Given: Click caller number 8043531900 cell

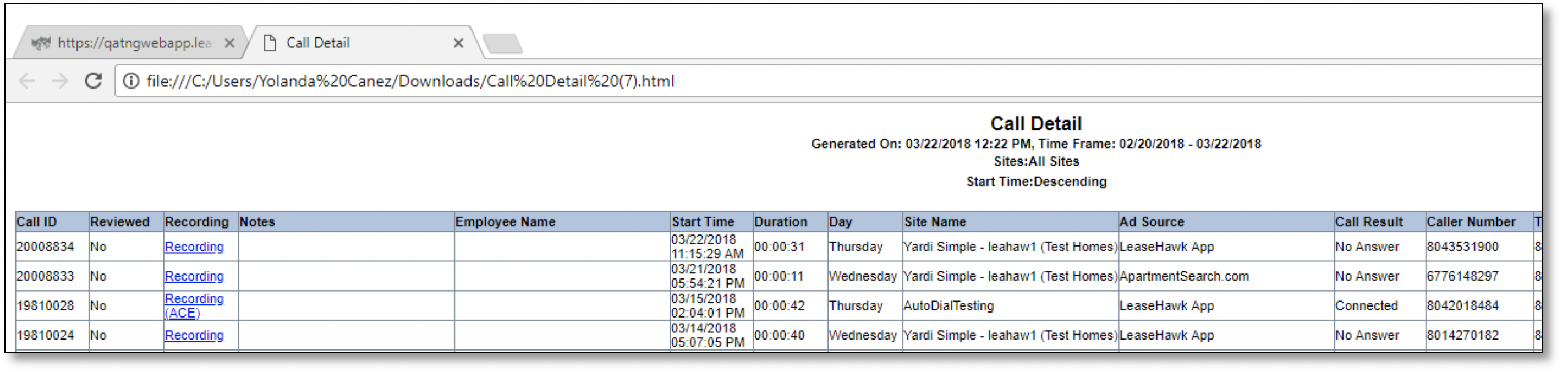Looking at the screenshot, I should coord(1463,247).
